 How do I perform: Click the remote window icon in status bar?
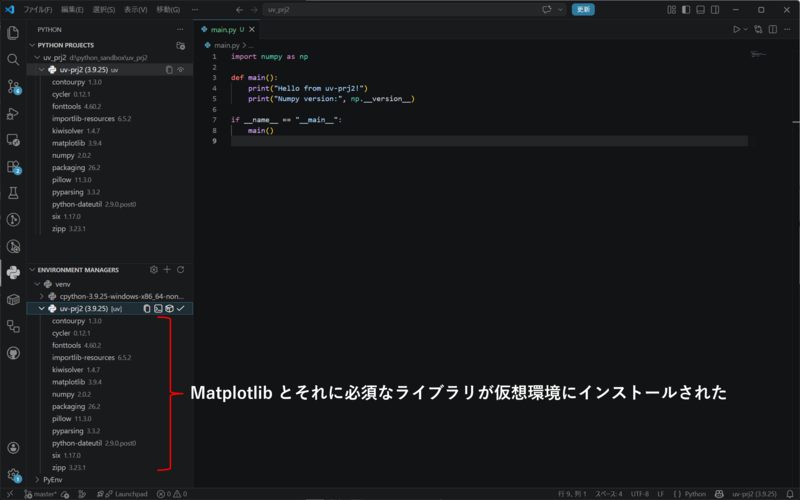[10, 494]
